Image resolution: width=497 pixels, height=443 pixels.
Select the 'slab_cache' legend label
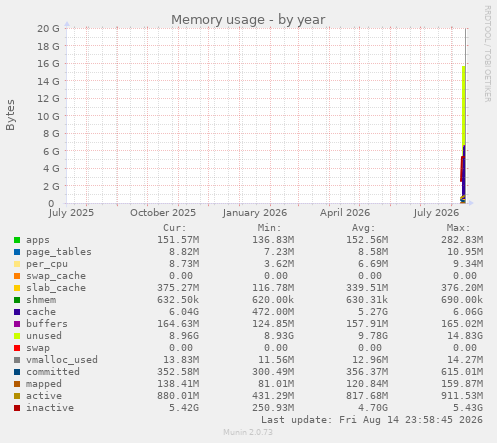[x=56, y=288]
